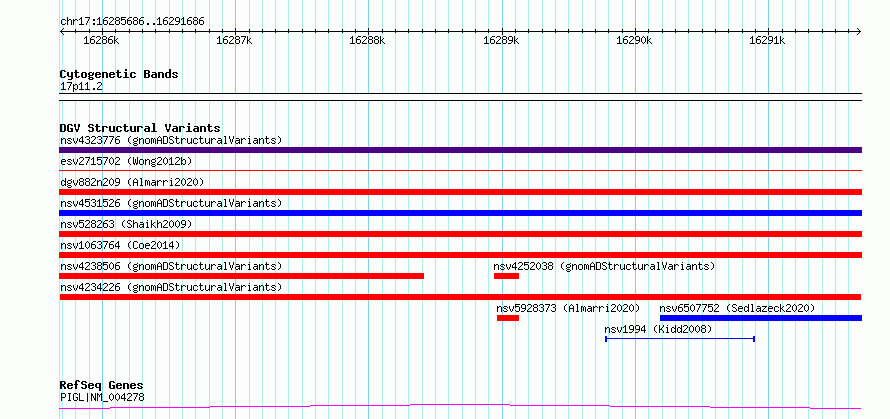Open the RefSeq Genes track heading
This screenshot has width=890, height=419.
102,386
